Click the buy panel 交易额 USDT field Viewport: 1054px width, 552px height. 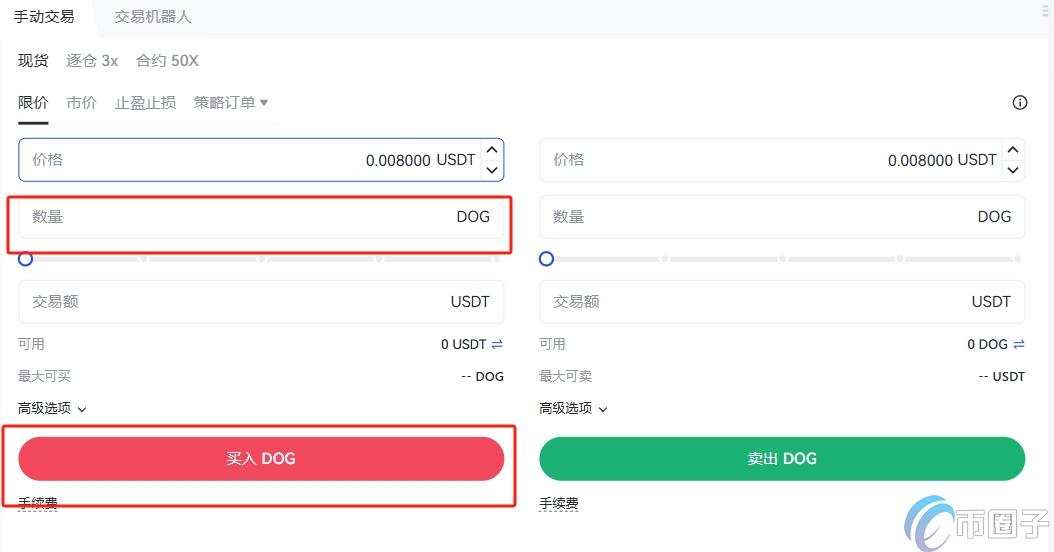[x=261, y=301]
